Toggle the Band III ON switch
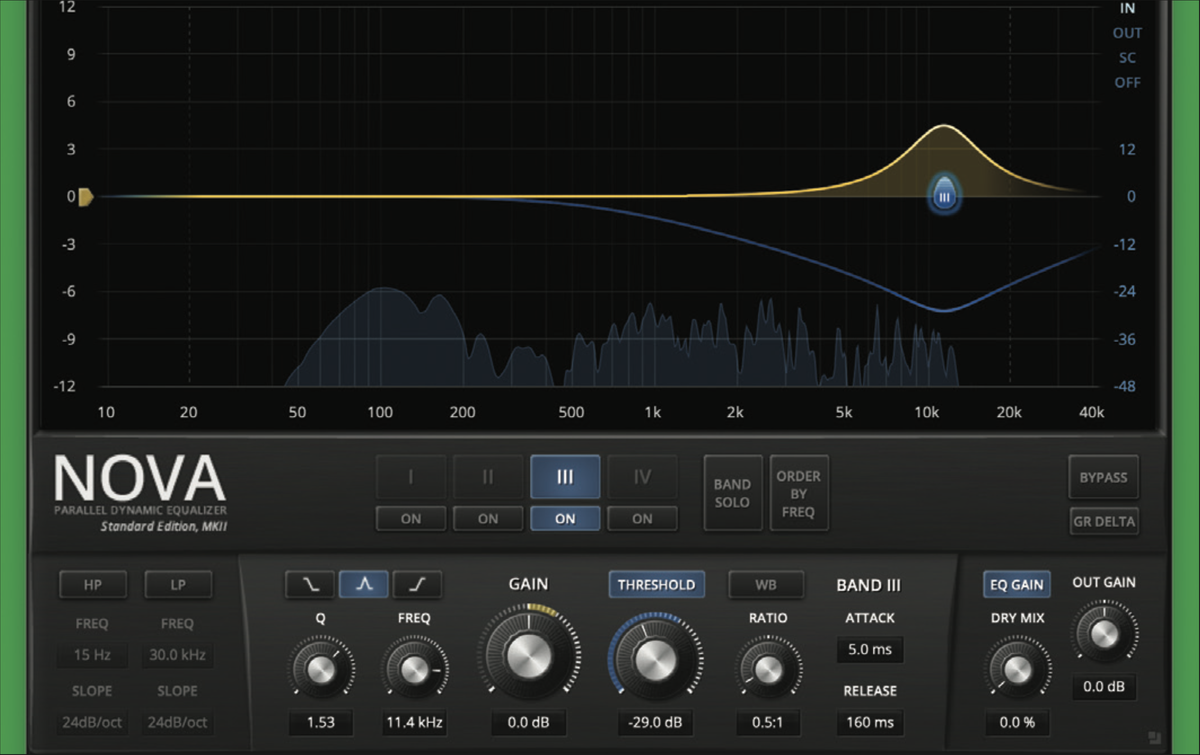1200x755 pixels. click(x=564, y=518)
